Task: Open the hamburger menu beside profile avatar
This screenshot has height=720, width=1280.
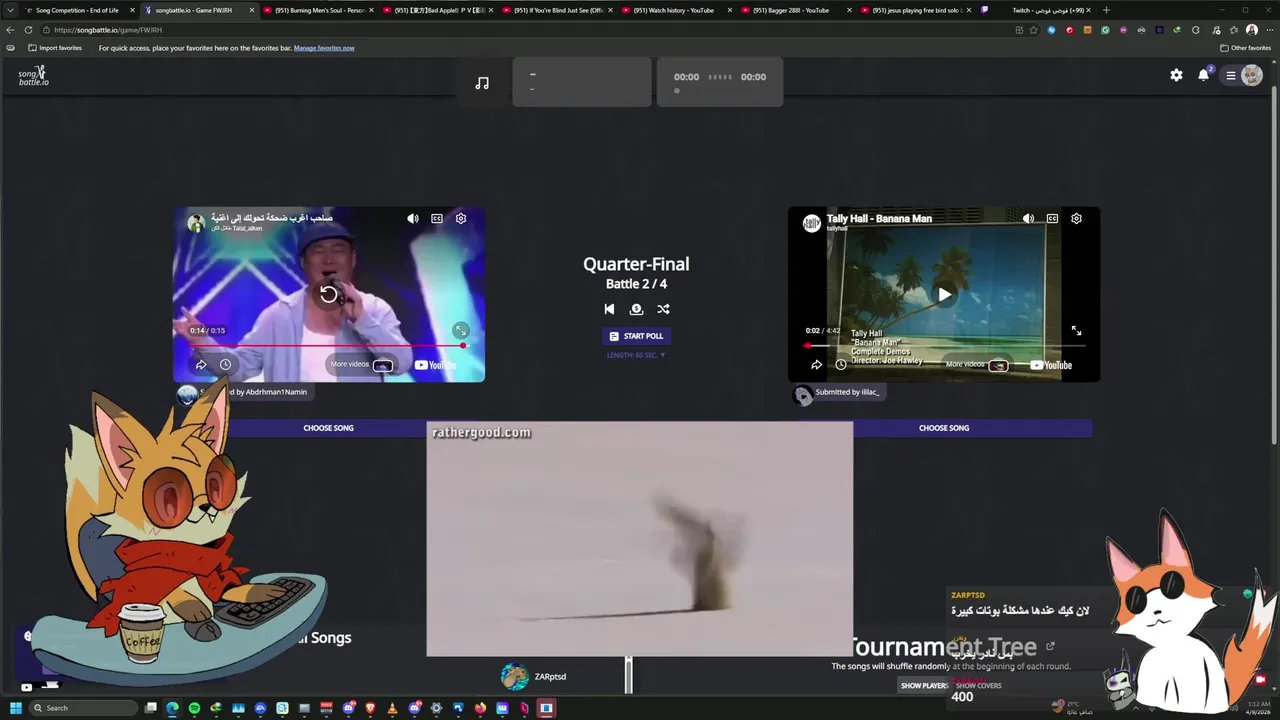Action: click(x=1231, y=75)
